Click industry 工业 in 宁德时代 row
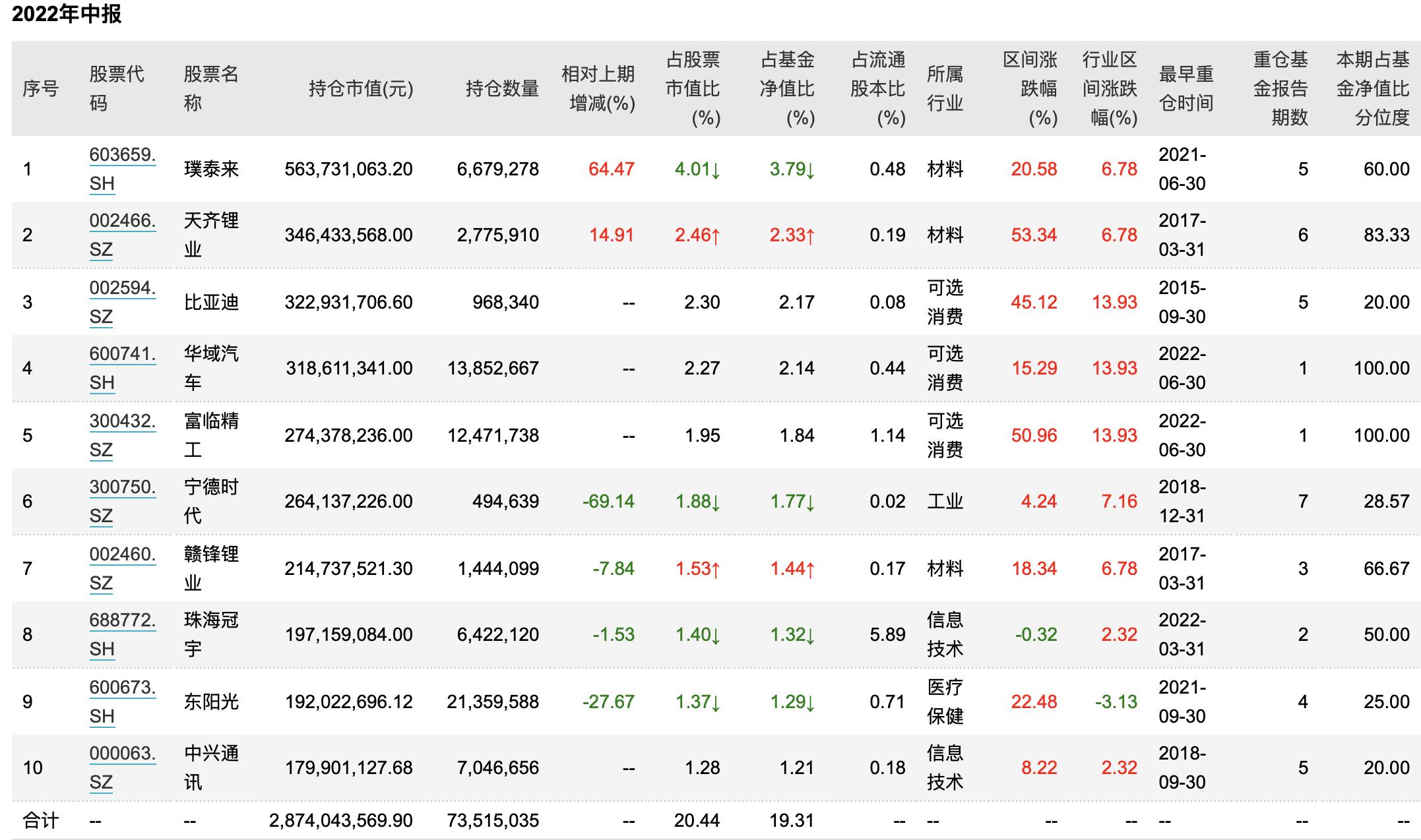The image size is (1421, 840). pyautogui.click(x=945, y=501)
